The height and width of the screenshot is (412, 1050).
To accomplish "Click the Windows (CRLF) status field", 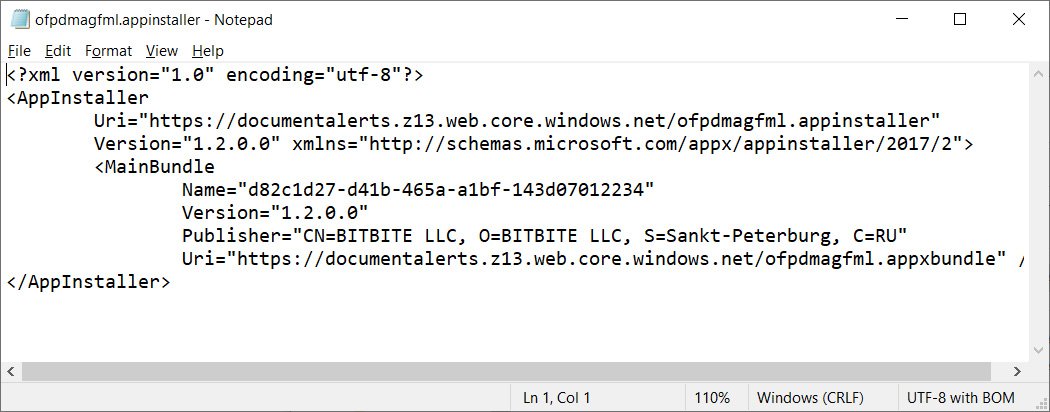I will point(810,398).
